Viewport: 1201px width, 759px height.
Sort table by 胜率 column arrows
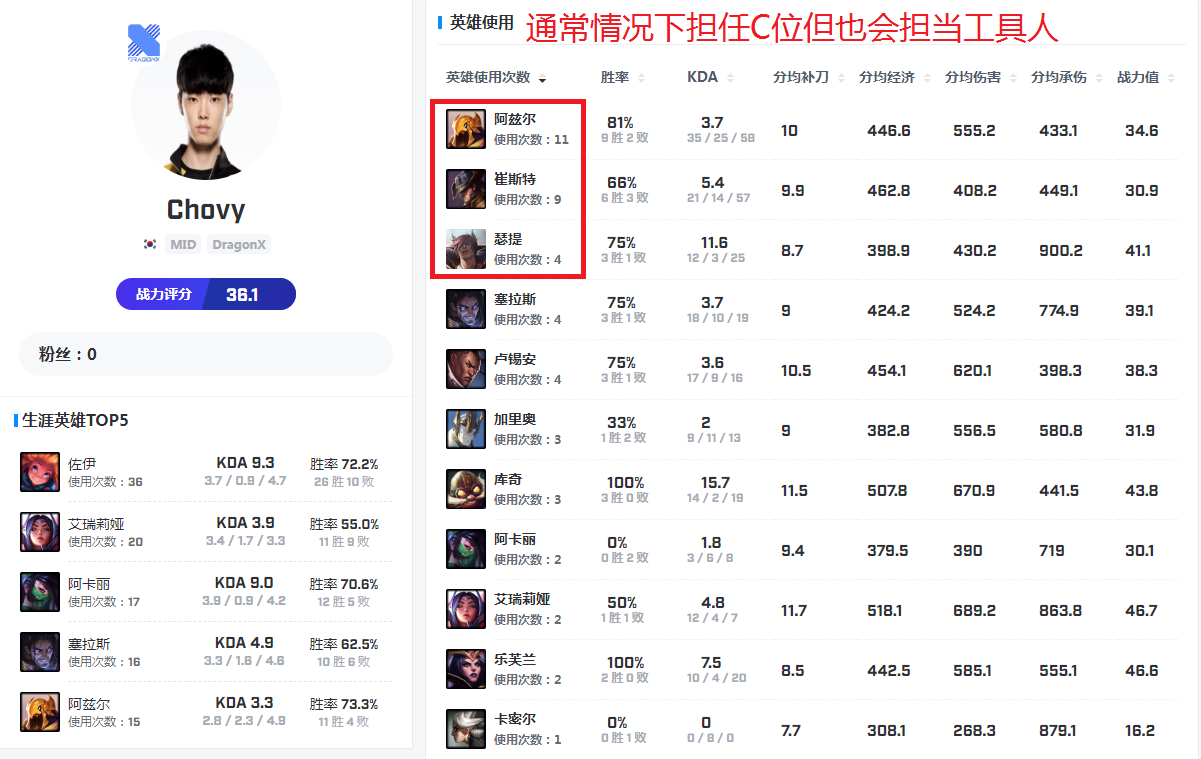641,78
